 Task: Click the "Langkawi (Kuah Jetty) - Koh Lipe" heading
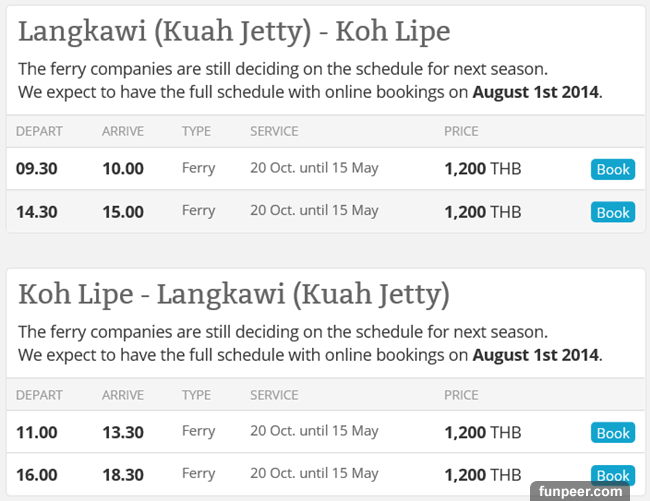pos(234,31)
